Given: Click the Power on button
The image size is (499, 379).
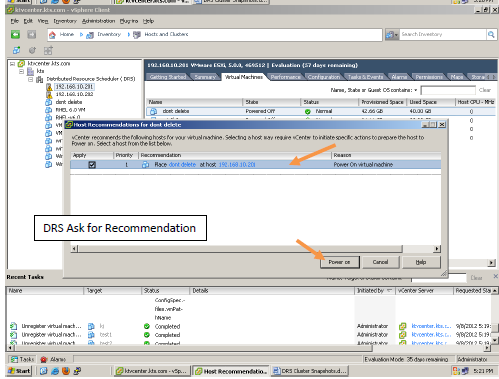Looking at the screenshot, I should 339,262.
